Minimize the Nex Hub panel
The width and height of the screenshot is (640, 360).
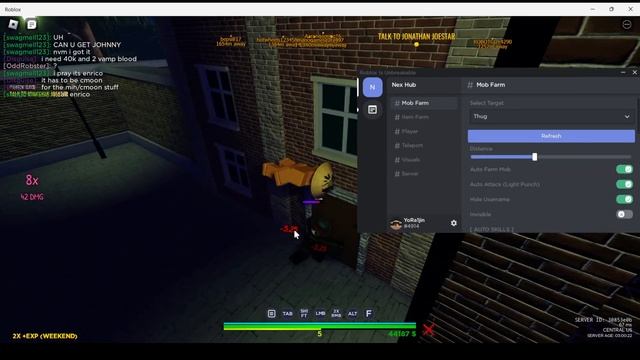click(623, 72)
